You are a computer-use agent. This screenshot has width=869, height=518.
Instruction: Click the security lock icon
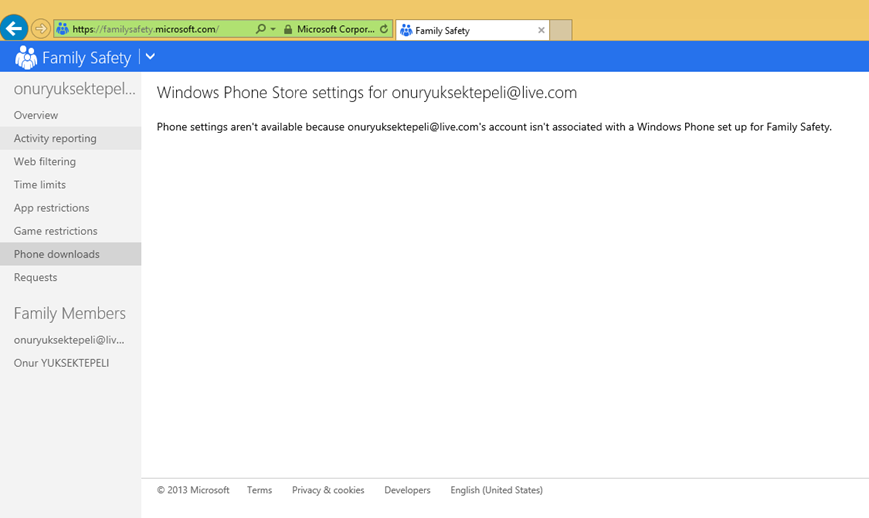pyautogui.click(x=288, y=29)
